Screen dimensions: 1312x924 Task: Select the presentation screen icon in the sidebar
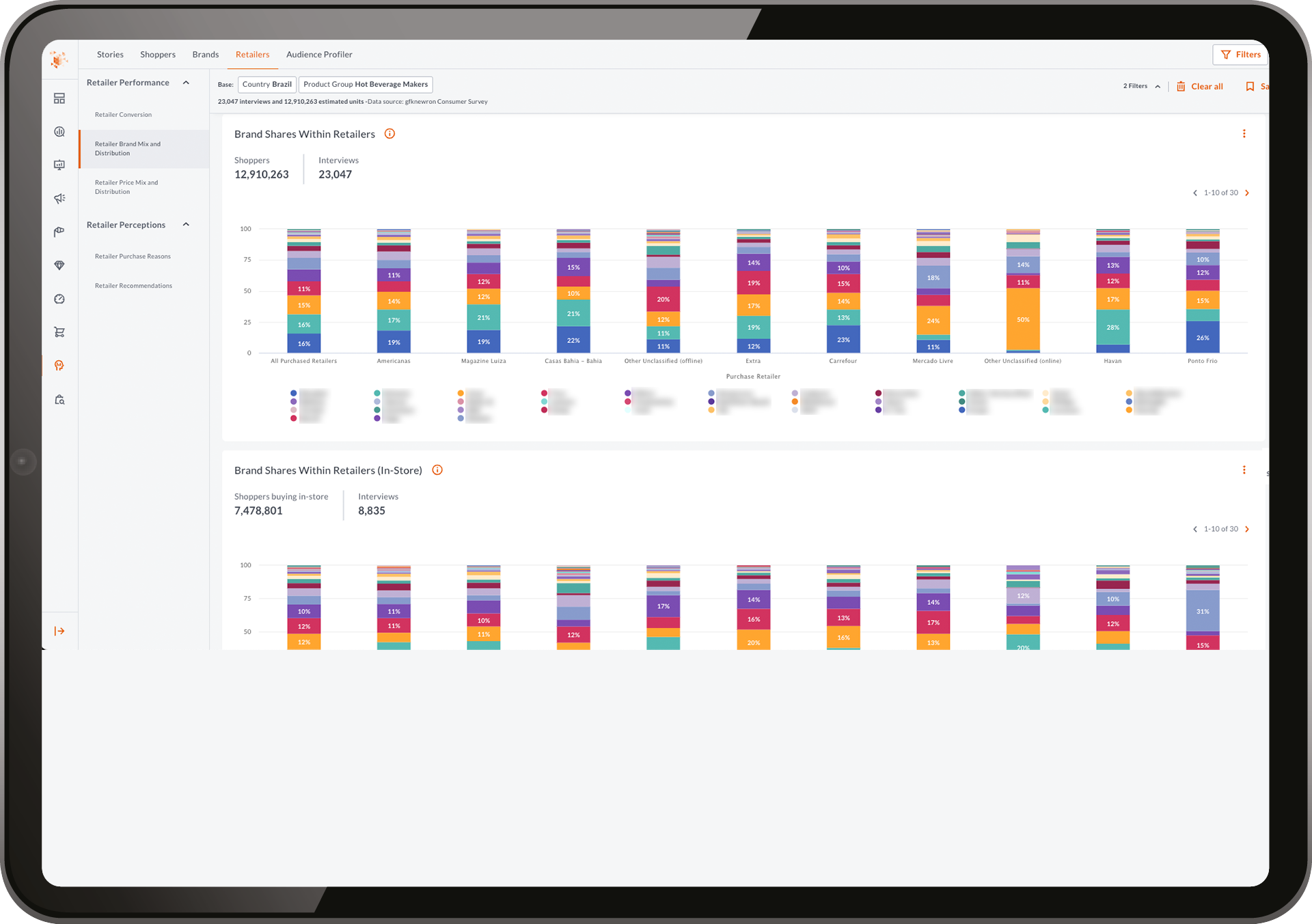pyautogui.click(x=59, y=165)
